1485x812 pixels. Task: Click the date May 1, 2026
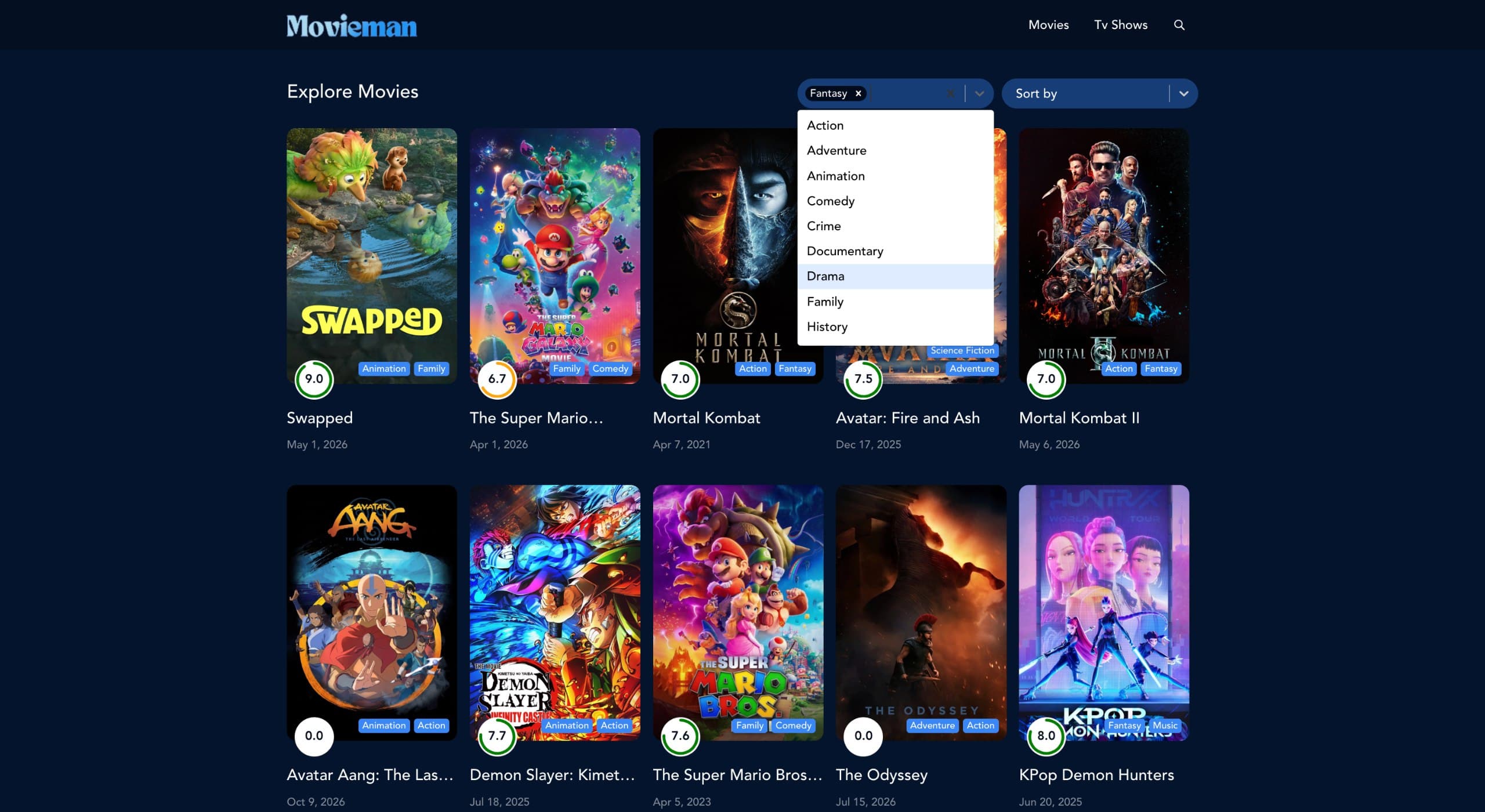click(x=317, y=445)
